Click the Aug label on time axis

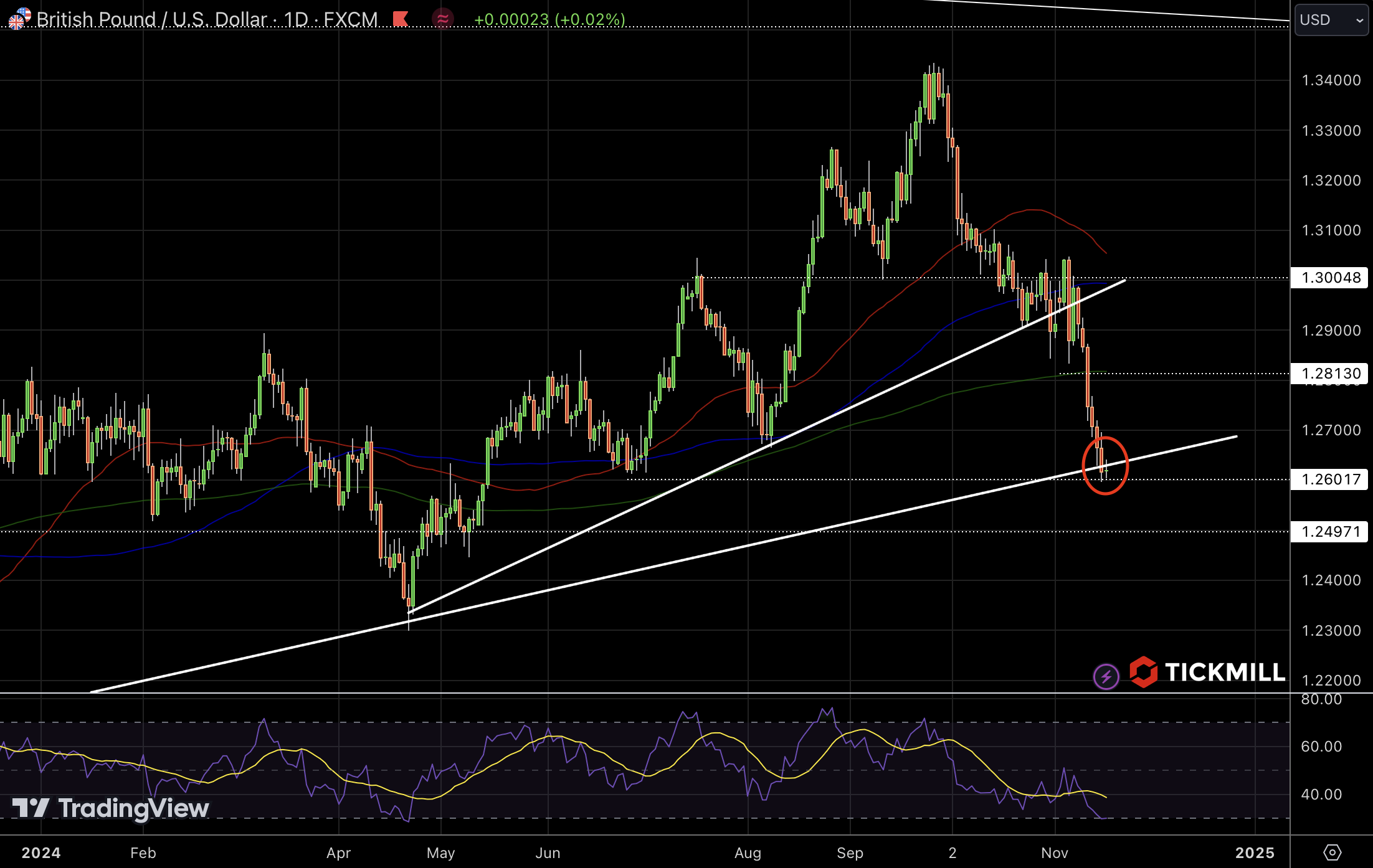click(748, 852)
